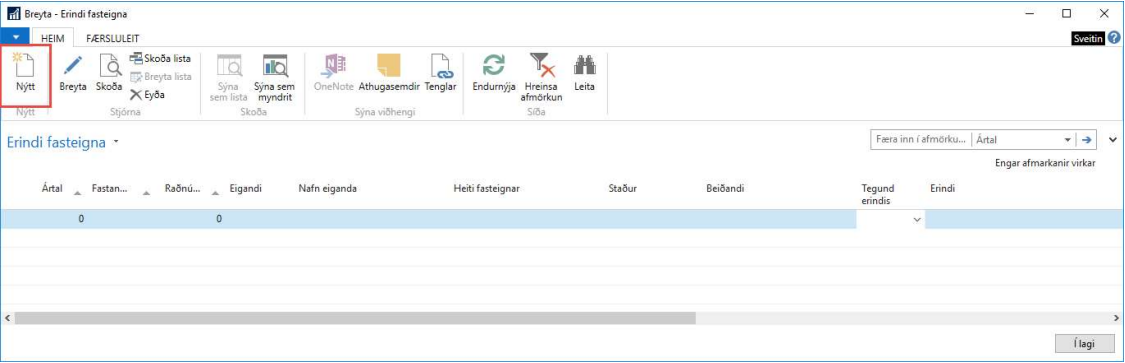
Task: Open the blue application menu dropdown
Action: (15, 37)
